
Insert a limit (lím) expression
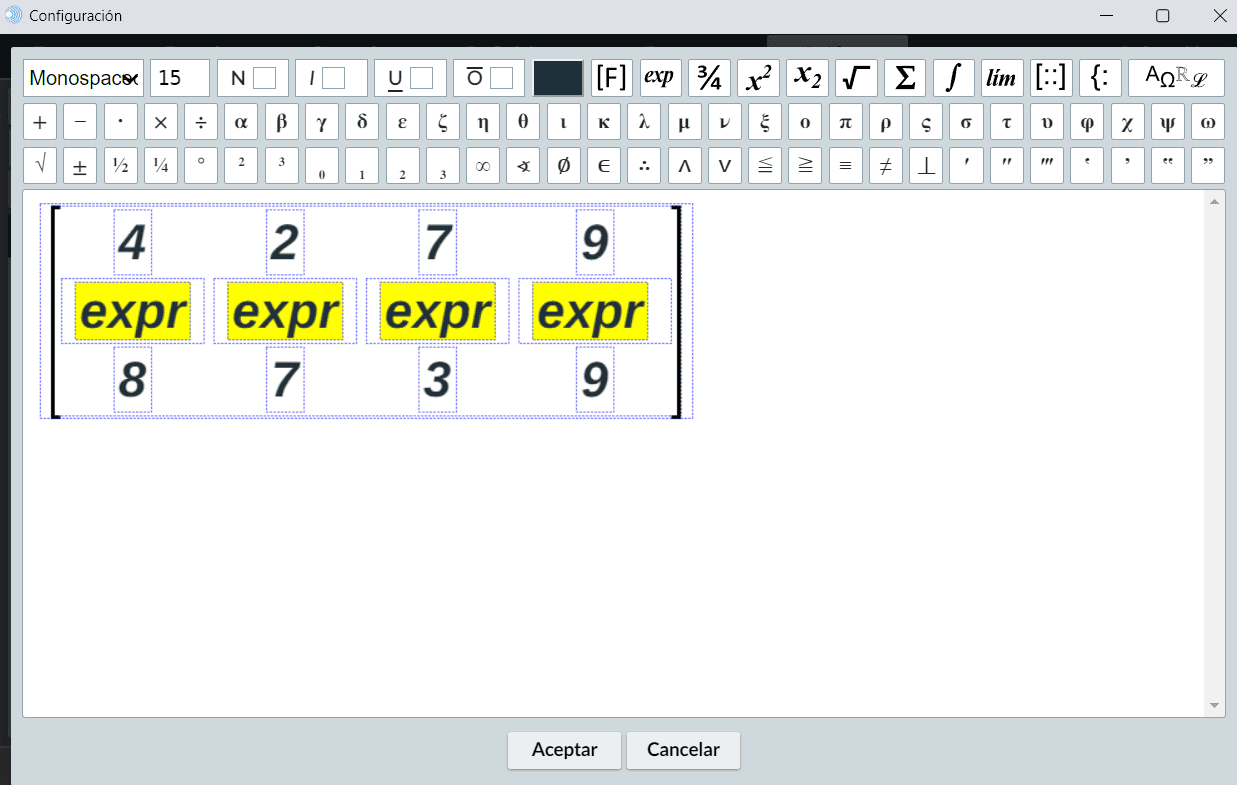coord(1002,78)
